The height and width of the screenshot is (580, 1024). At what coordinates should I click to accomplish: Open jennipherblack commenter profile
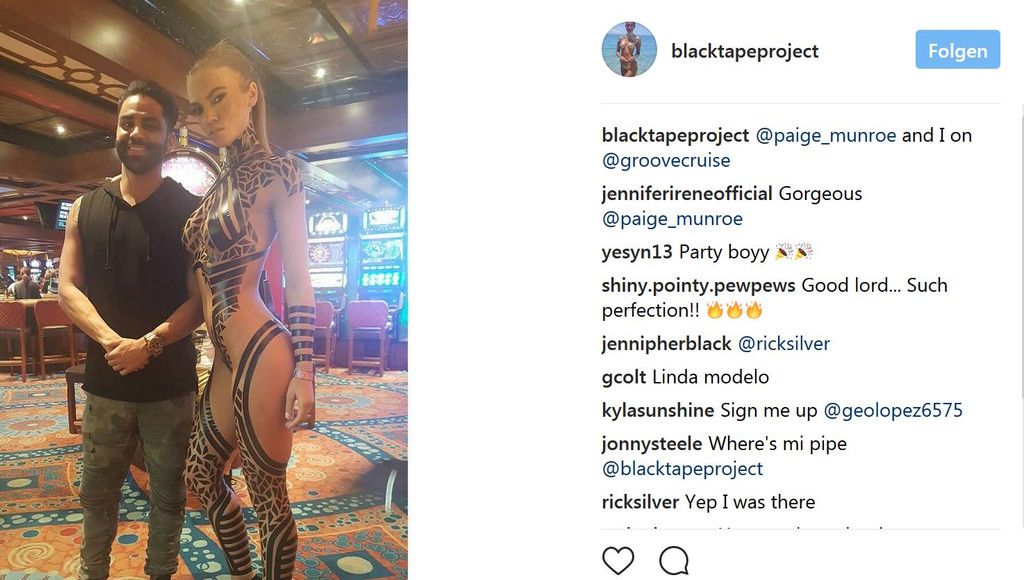pos(666,344)
